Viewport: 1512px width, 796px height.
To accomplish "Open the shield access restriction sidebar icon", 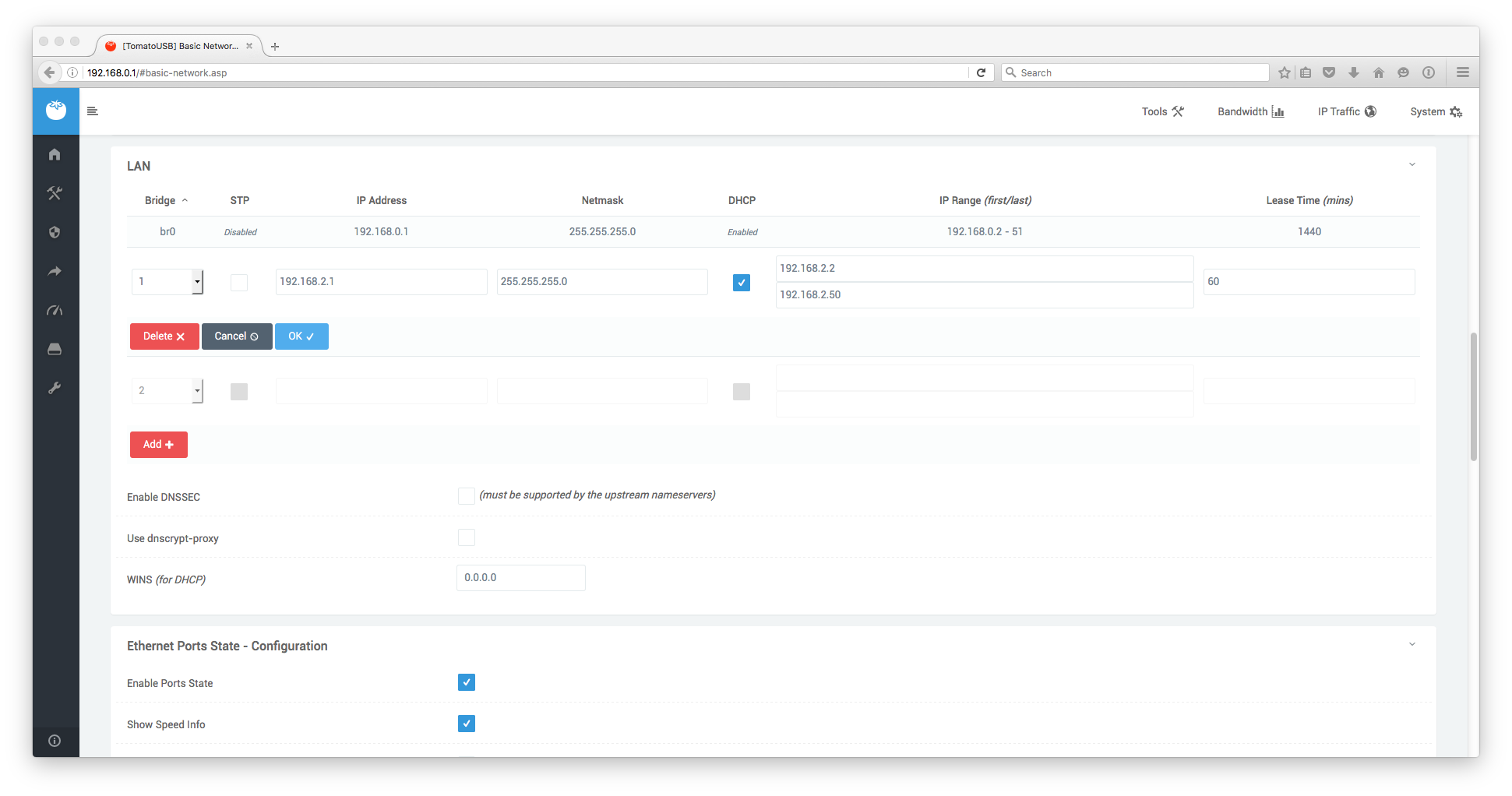I will pos(55,232).
